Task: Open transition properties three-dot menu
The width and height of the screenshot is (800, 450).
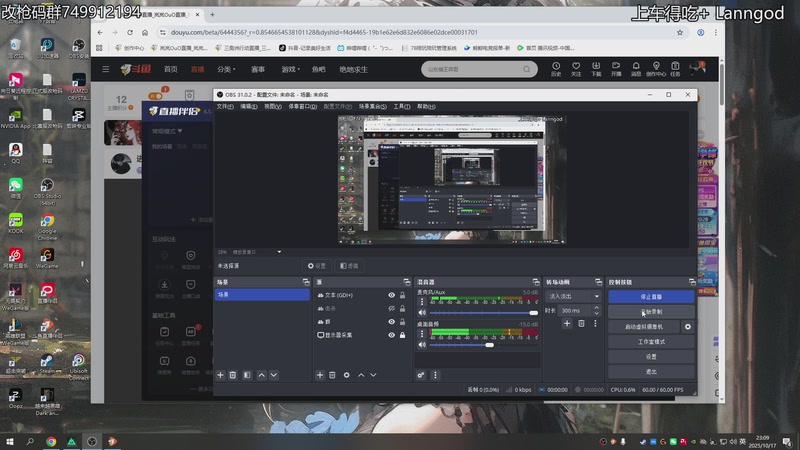Action: pyautogui.click(x=595, y=323)
